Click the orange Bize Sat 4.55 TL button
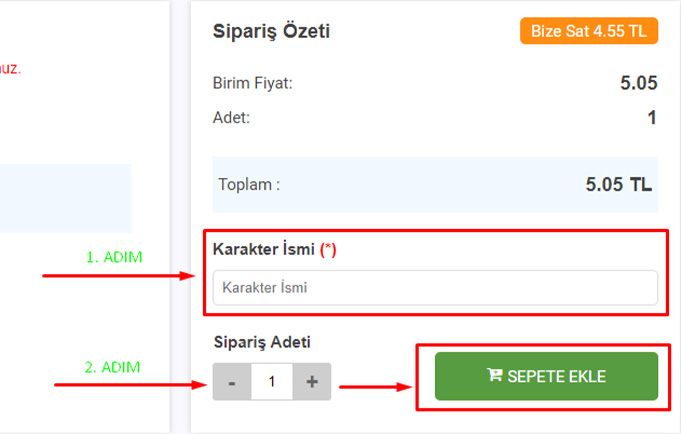 tap(588, 31)
